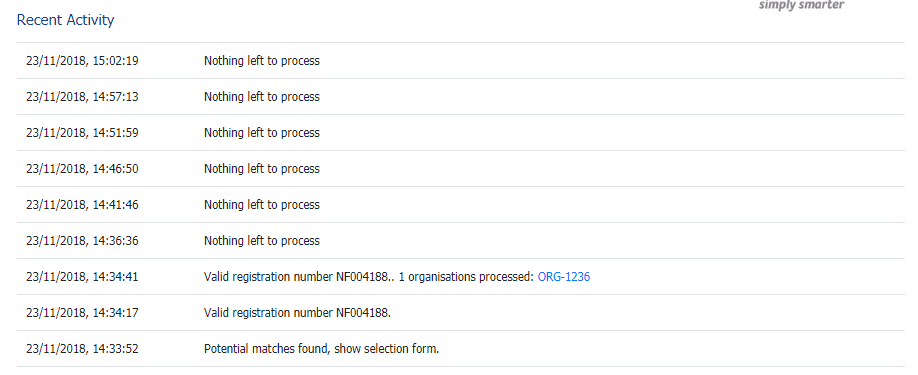The image size is (918, 375).
Task: Click the 'simply smarter' logo tagline
Action: pos(801,5)
